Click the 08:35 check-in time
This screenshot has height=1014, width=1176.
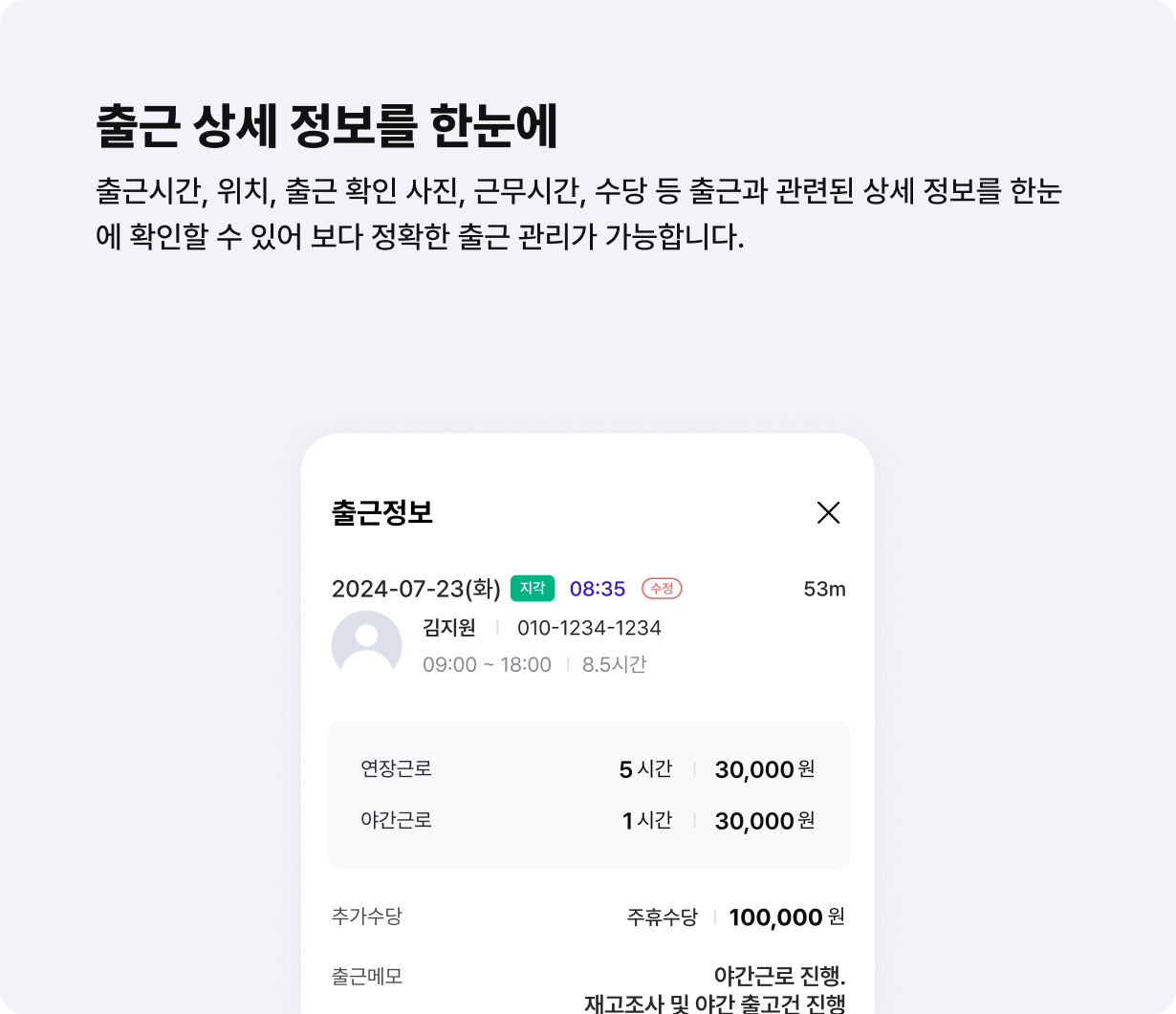[x=598, y=589]
